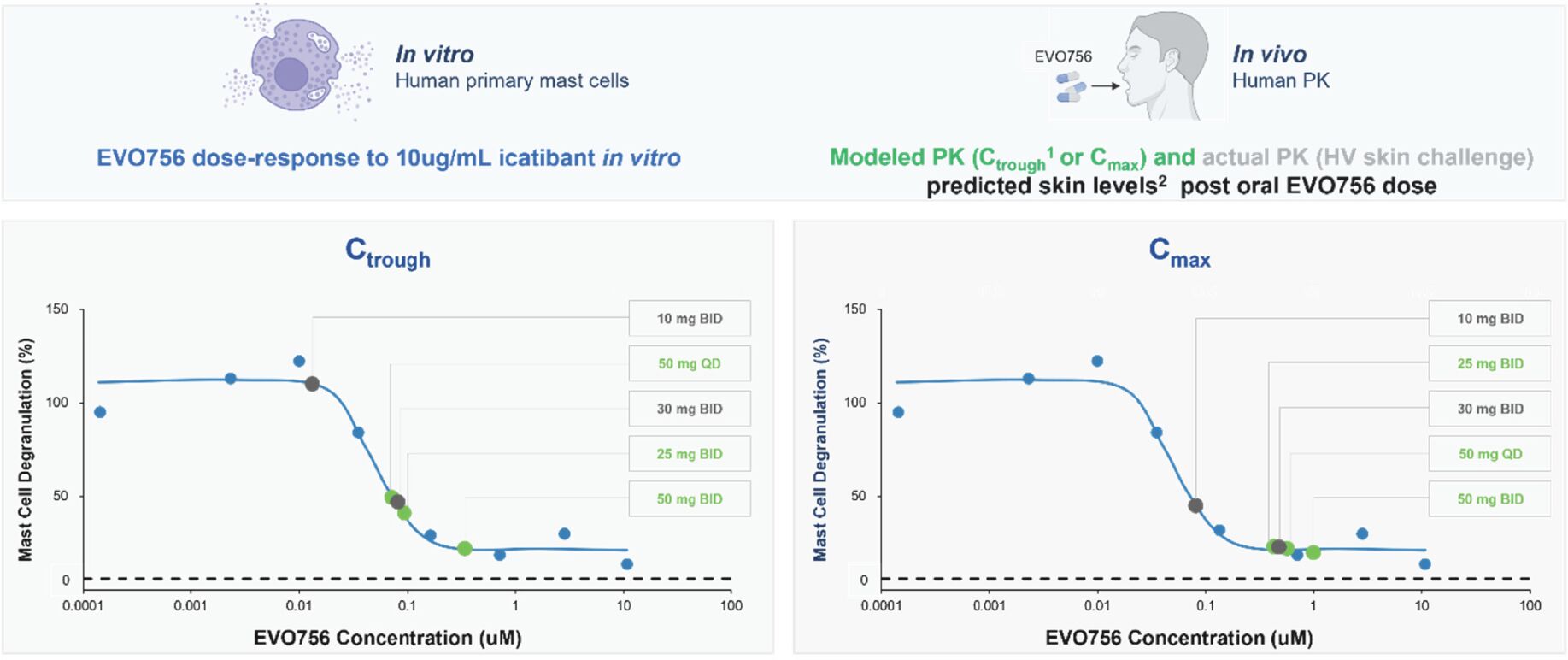Click the arrow pointing toward the mouth
The image size is (1568, 660).
[x=1106, y=85]
